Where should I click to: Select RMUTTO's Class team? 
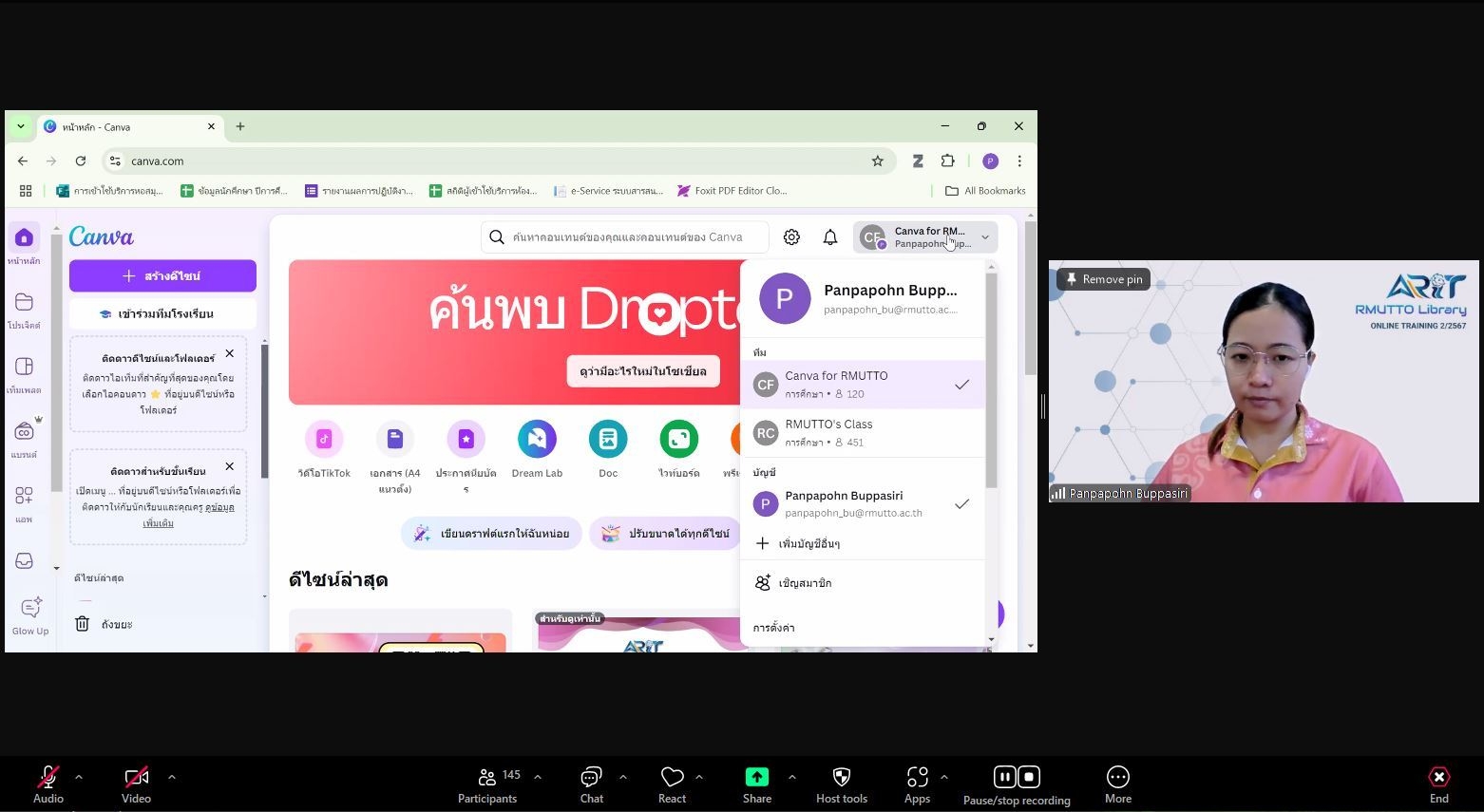click(863, 433)
